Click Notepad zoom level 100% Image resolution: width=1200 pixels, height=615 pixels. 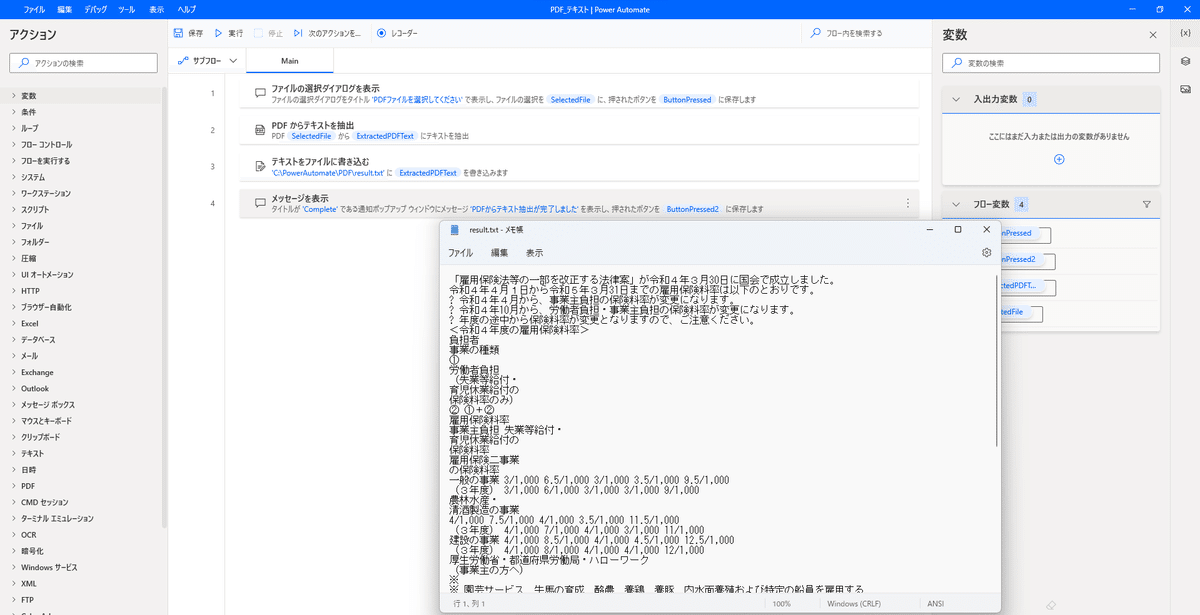click(x=781, y=604)
